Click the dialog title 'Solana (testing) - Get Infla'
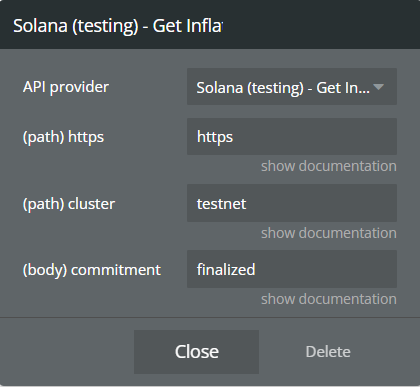The width and height of the screenshot is (420, 387). click(x=118, y=26)
